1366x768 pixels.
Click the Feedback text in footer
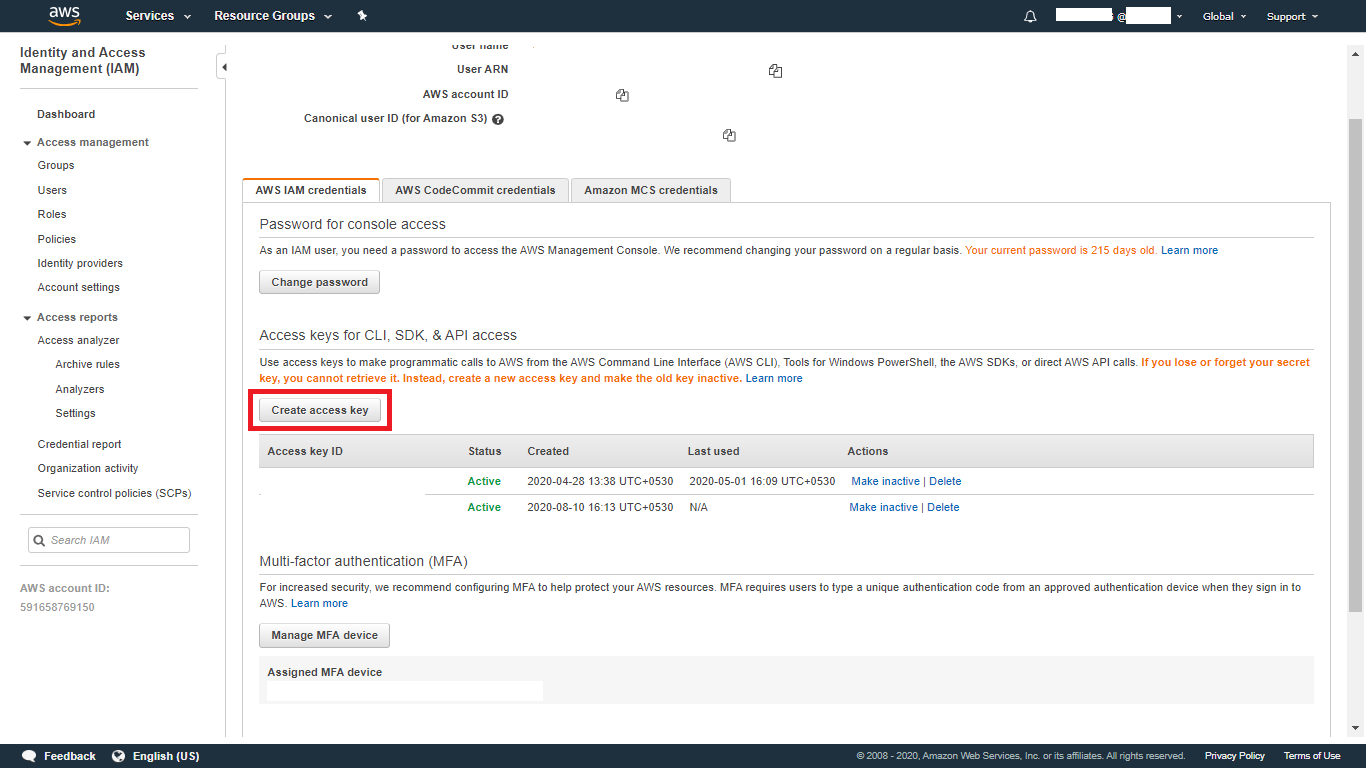point(70,756)
